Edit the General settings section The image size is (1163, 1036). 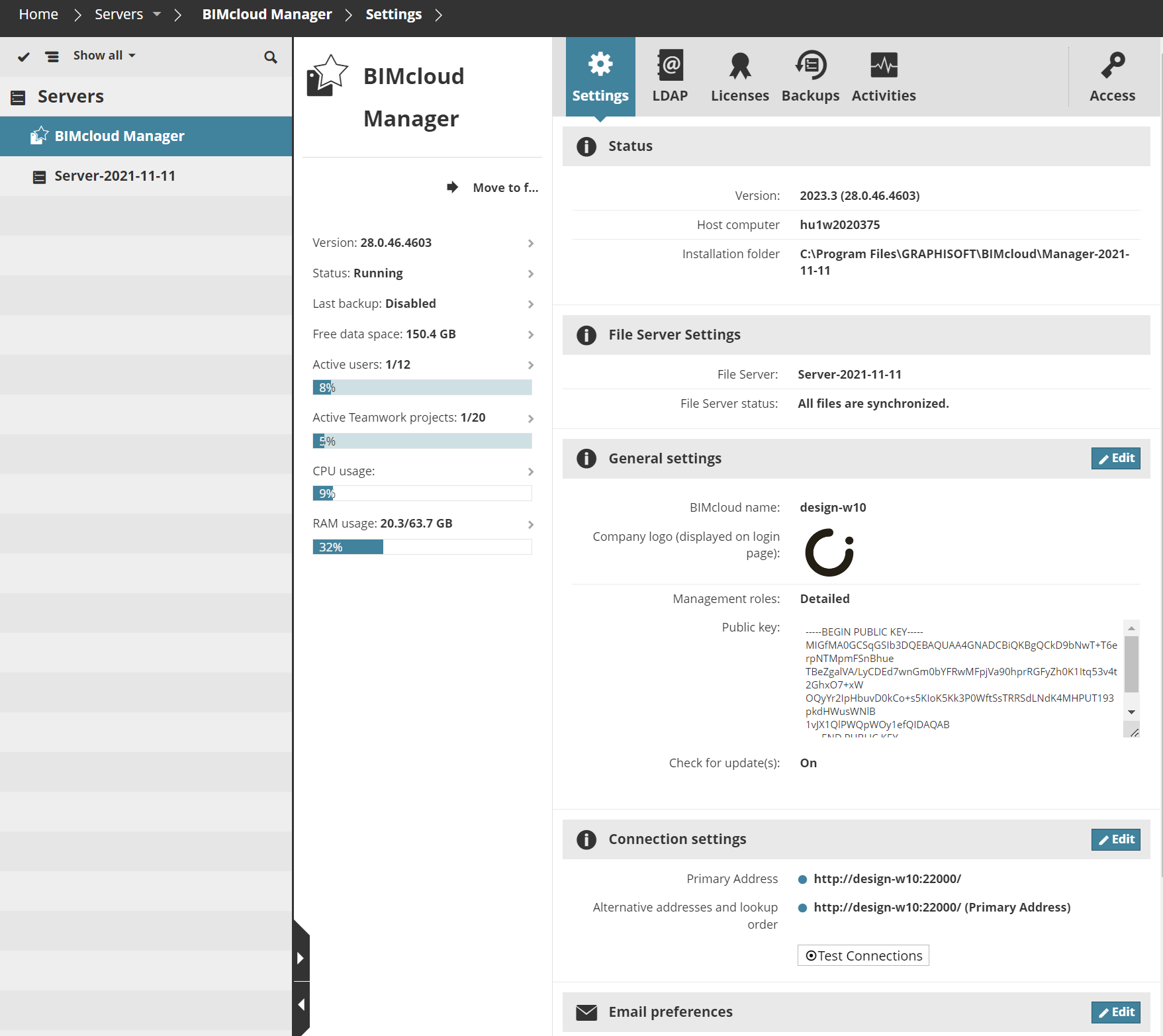tap(1115, 458)
